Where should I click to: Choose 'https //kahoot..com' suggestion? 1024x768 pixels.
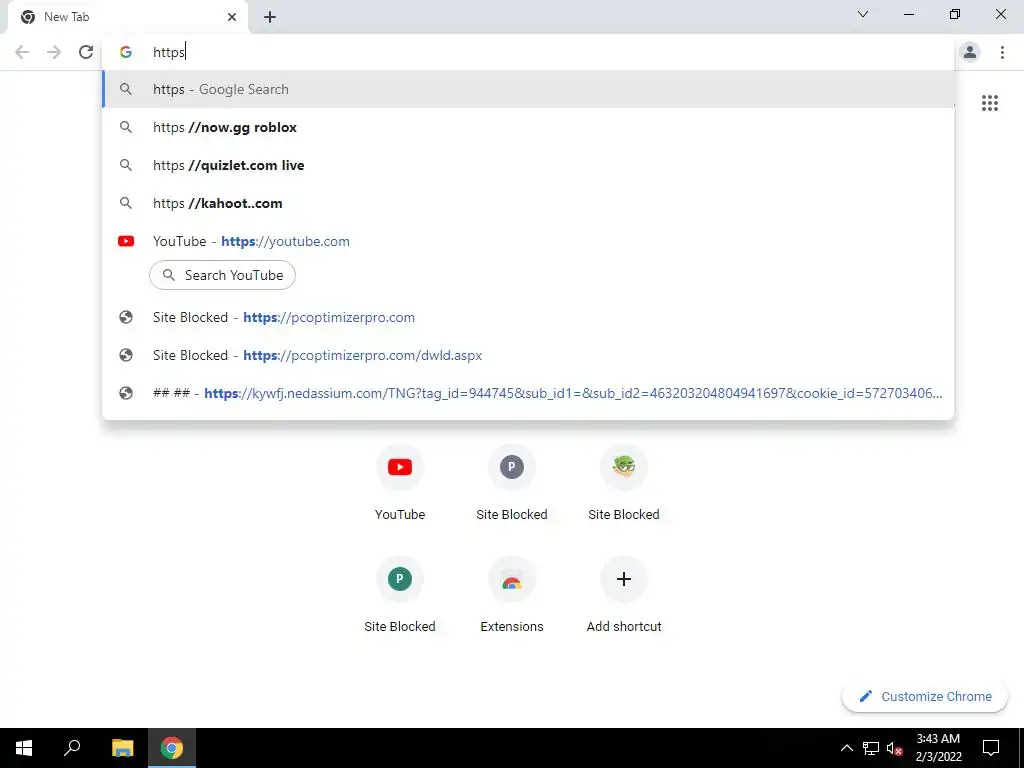[528, 203]
